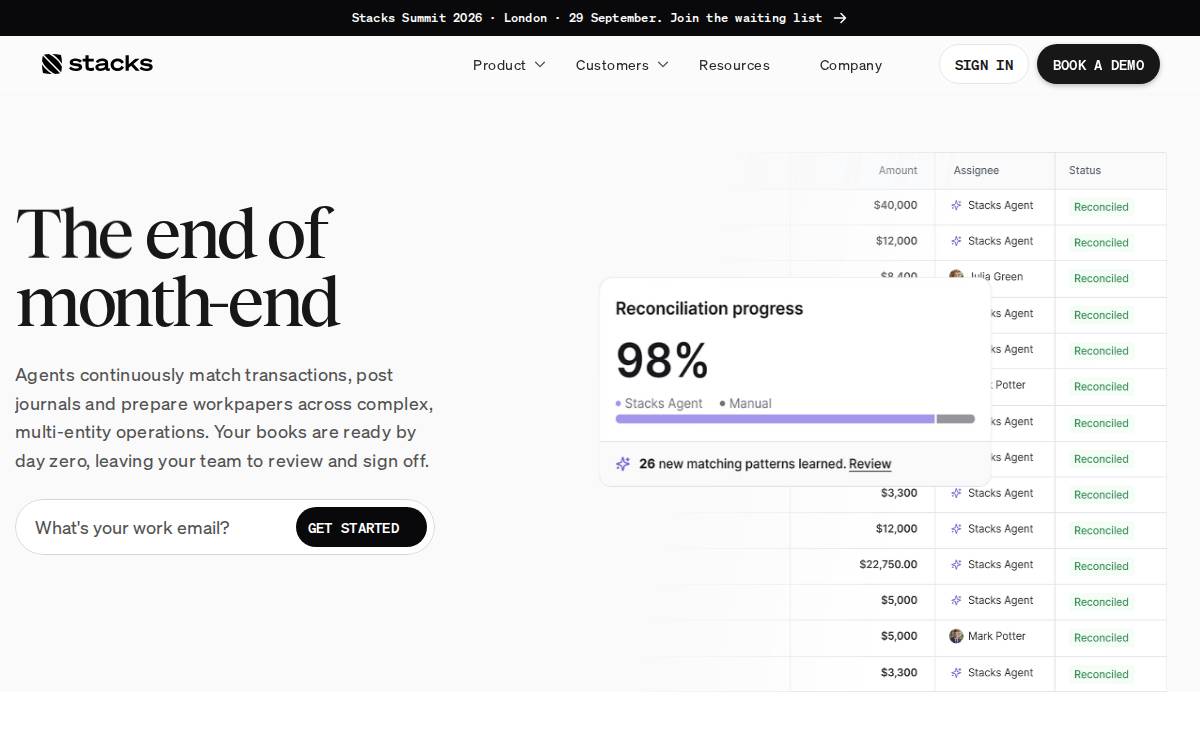Image resolution: width=1200 pixels, height=750 pixels.
Task: Click the Assignee column header
Action: tap(976, 170)
